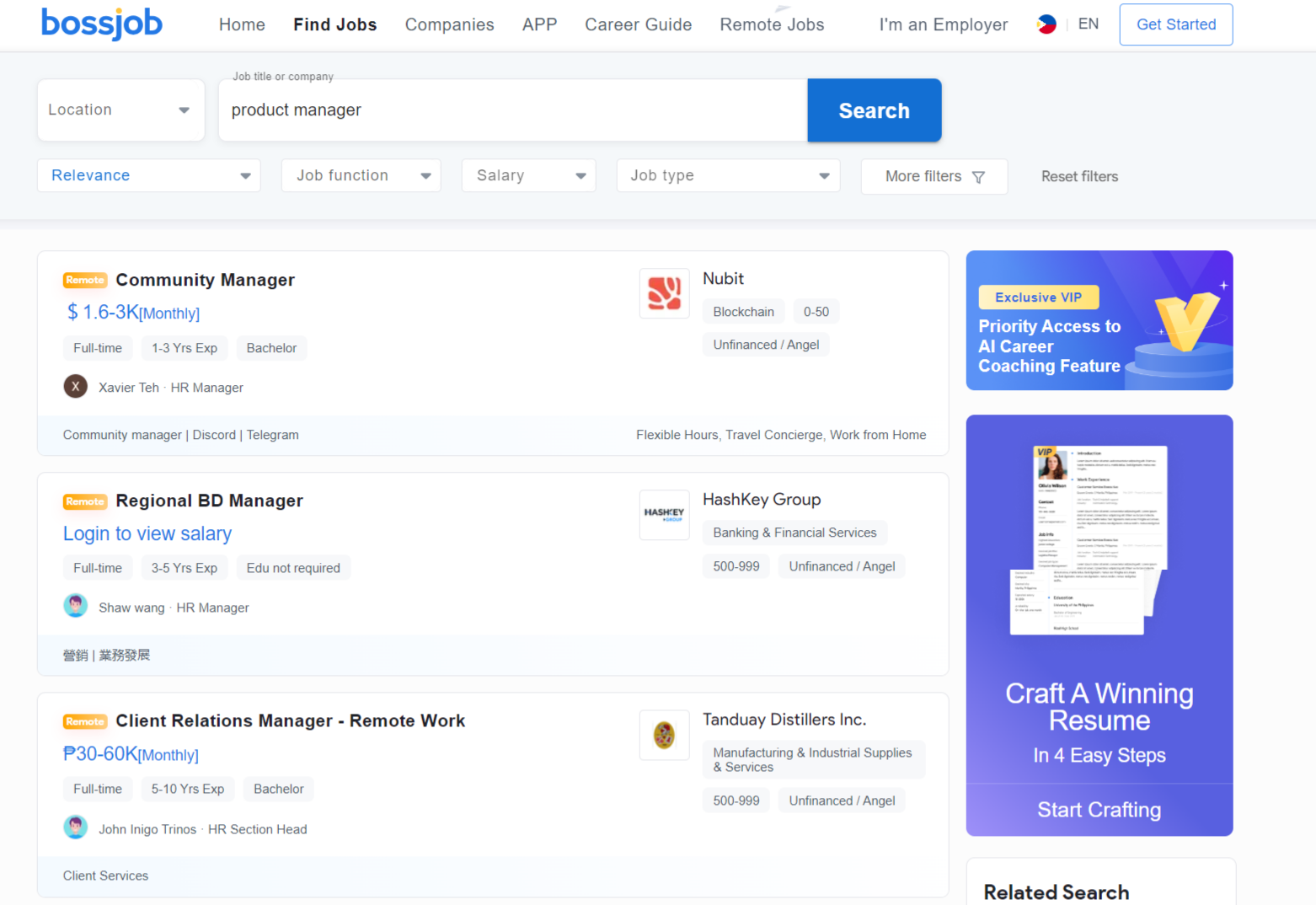Viewport: 1316px width, 905px height.
Task: Click Flexible Hours, Travel Concierge benefits text
Action: [x=781, y=435]
